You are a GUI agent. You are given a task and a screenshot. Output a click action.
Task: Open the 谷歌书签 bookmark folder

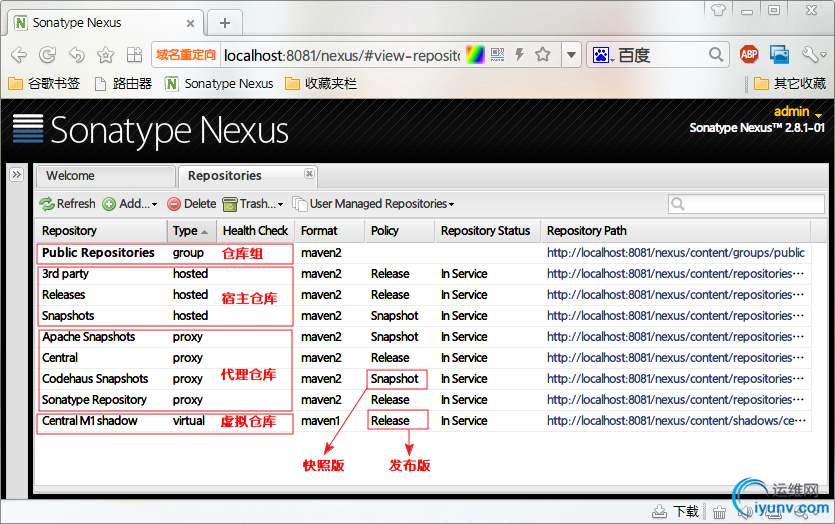tap(44, 84)
